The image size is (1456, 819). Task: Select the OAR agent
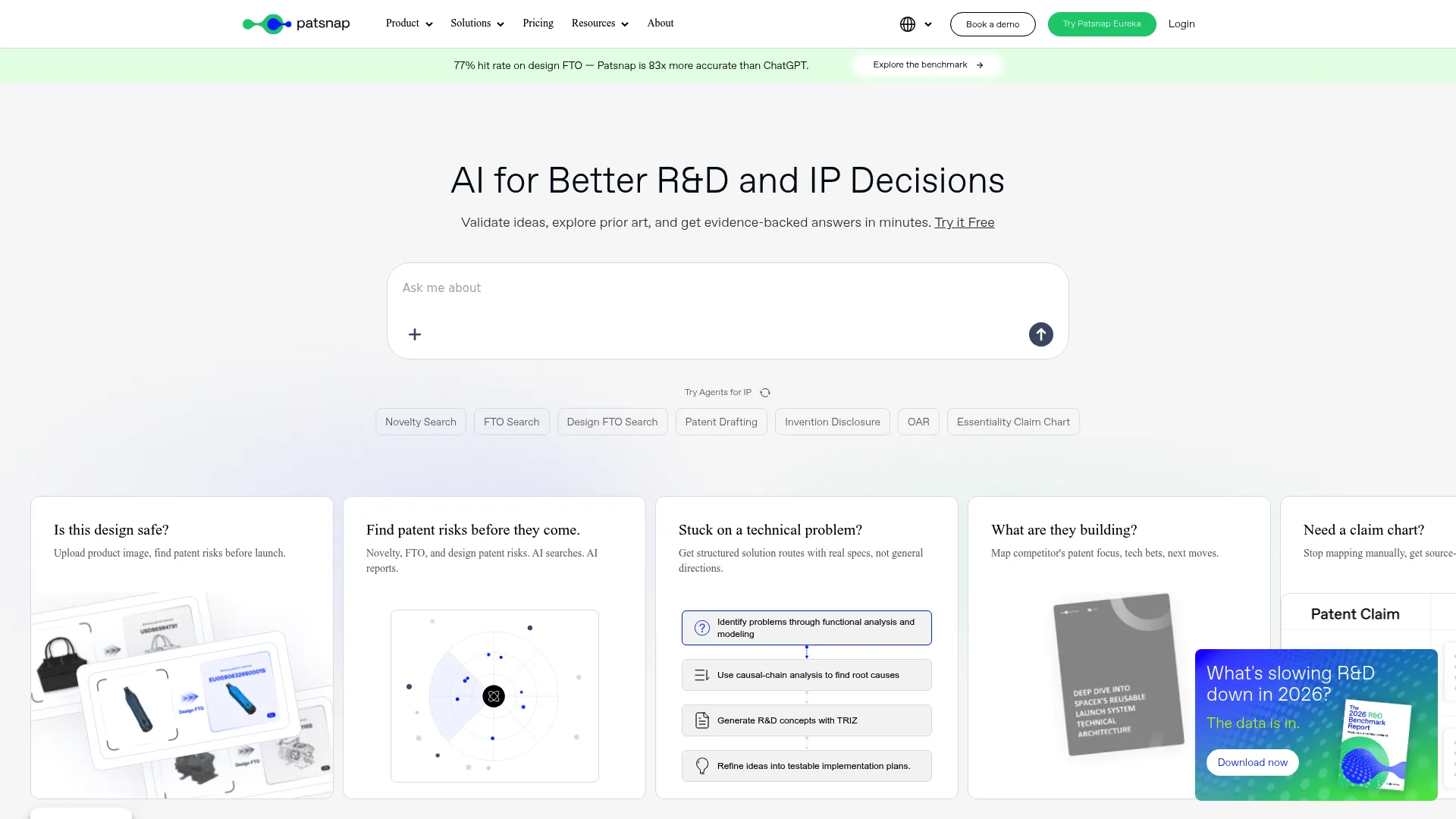tap(918, 422)
